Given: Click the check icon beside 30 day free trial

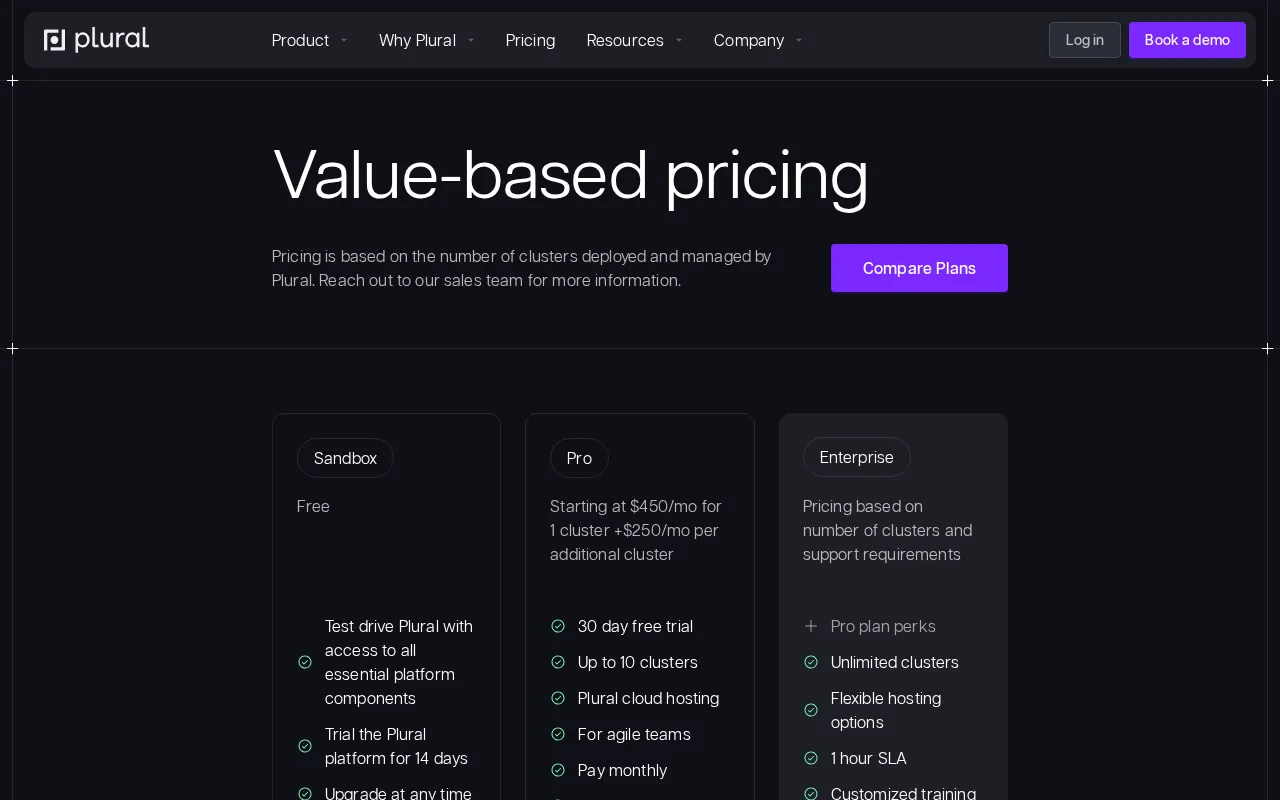Looking at the screenshot, I should [558, 626].
